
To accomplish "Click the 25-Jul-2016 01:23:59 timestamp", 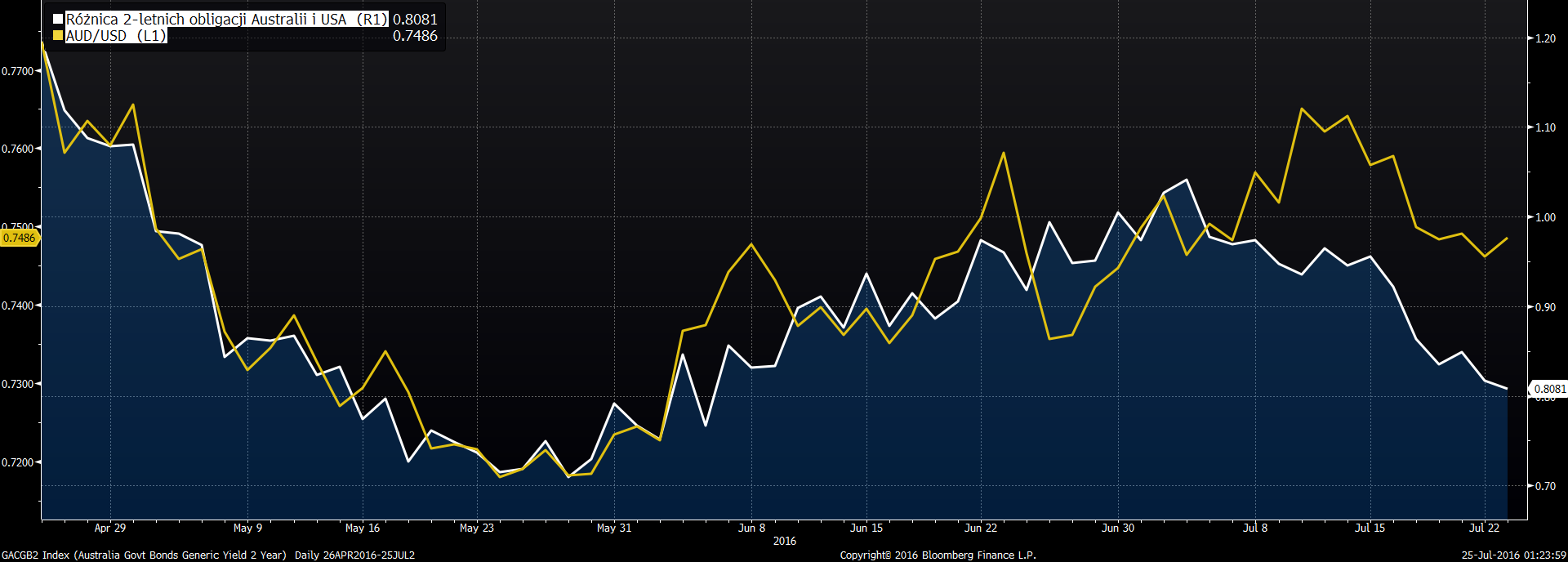I will pos(1513,555).
